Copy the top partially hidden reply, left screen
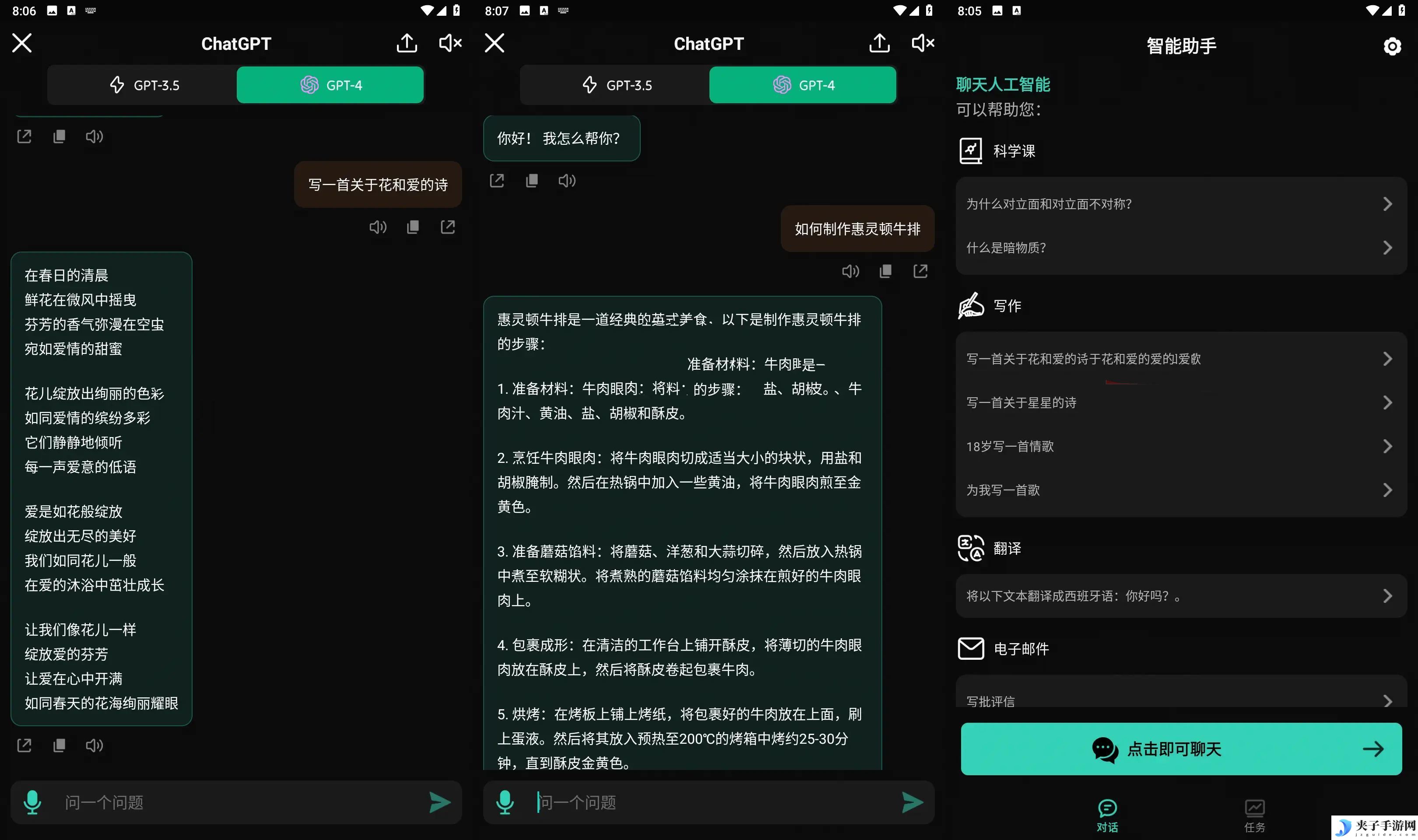The image size is (1418, 840). coord(59,136)
